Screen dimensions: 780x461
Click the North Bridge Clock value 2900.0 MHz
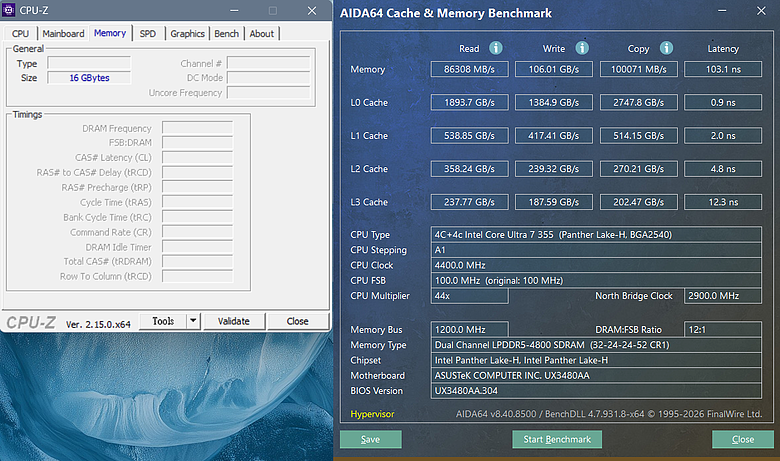723,296
